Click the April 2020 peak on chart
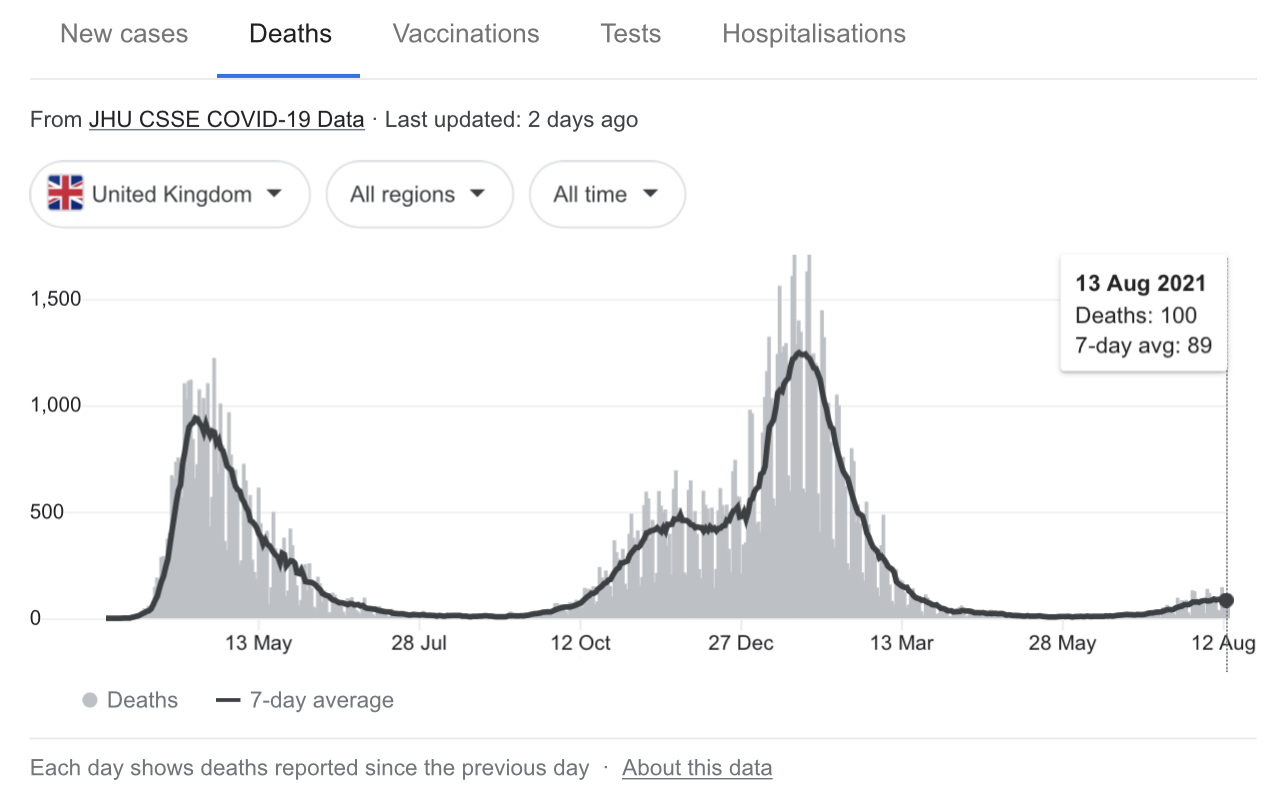 click(x=197, y=418)
